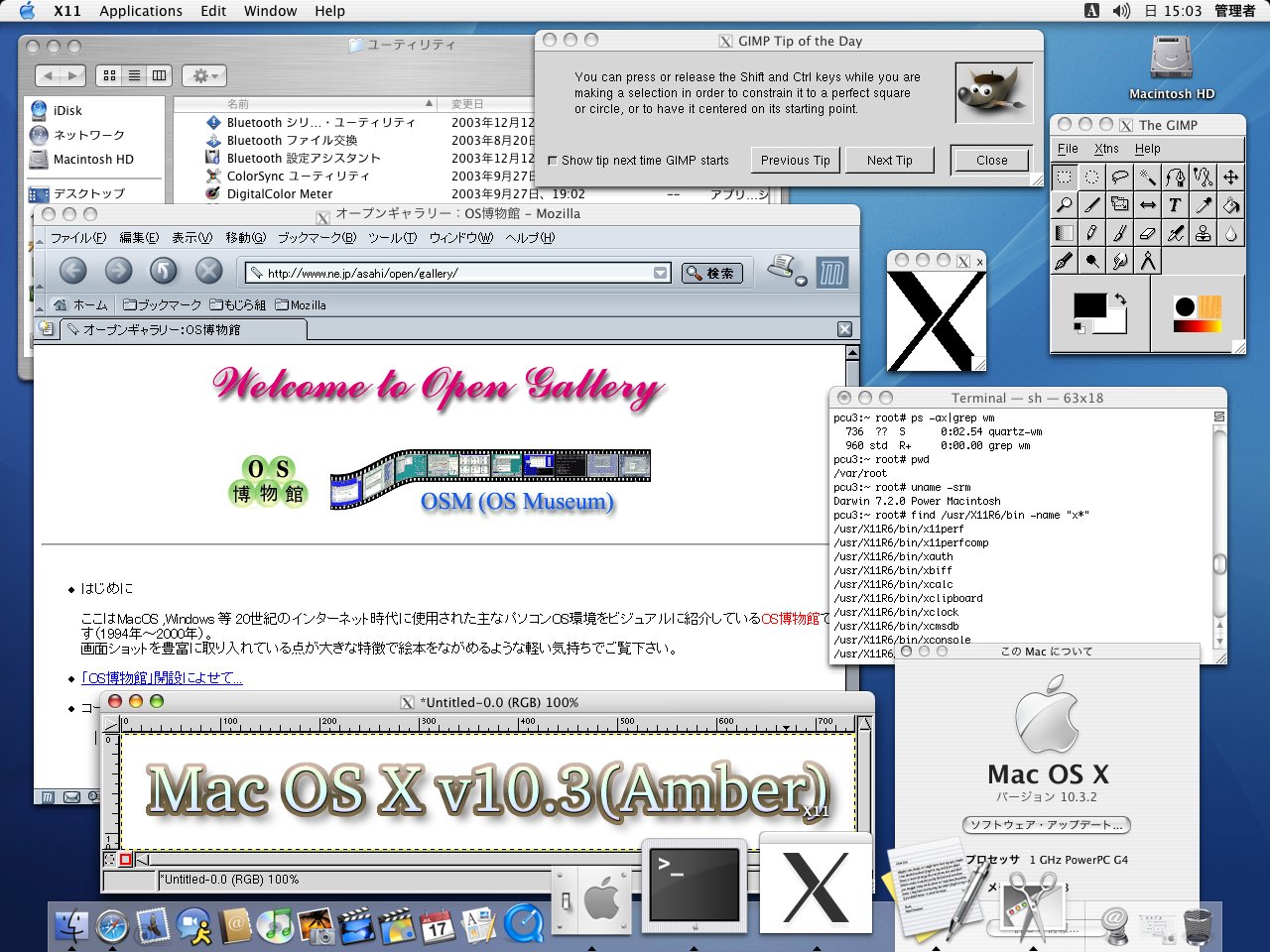Screen dimensions: 1270x952
Task: Open the GIMP toolbox File menu
Action: (x=1068, y=149)
